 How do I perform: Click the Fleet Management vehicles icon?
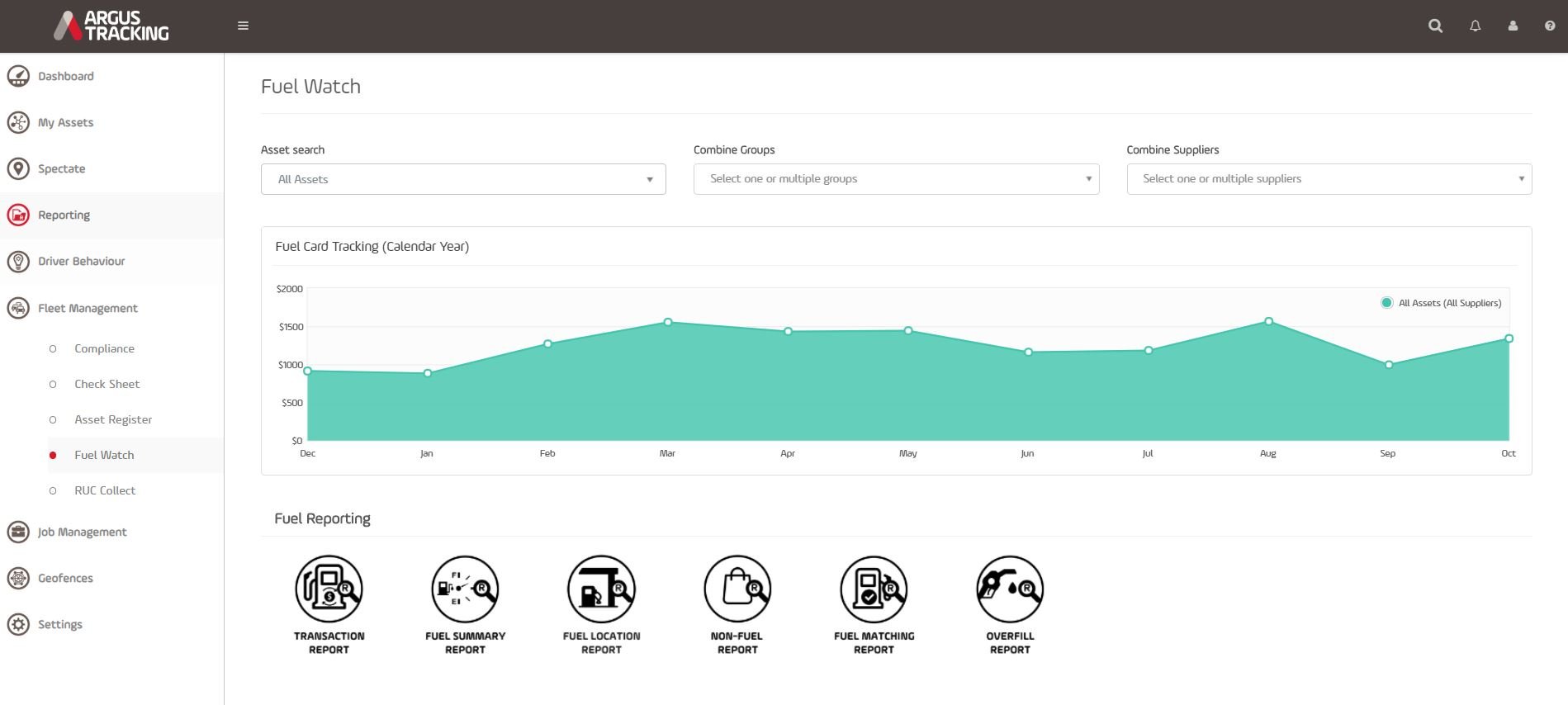[x=18, y=308]
